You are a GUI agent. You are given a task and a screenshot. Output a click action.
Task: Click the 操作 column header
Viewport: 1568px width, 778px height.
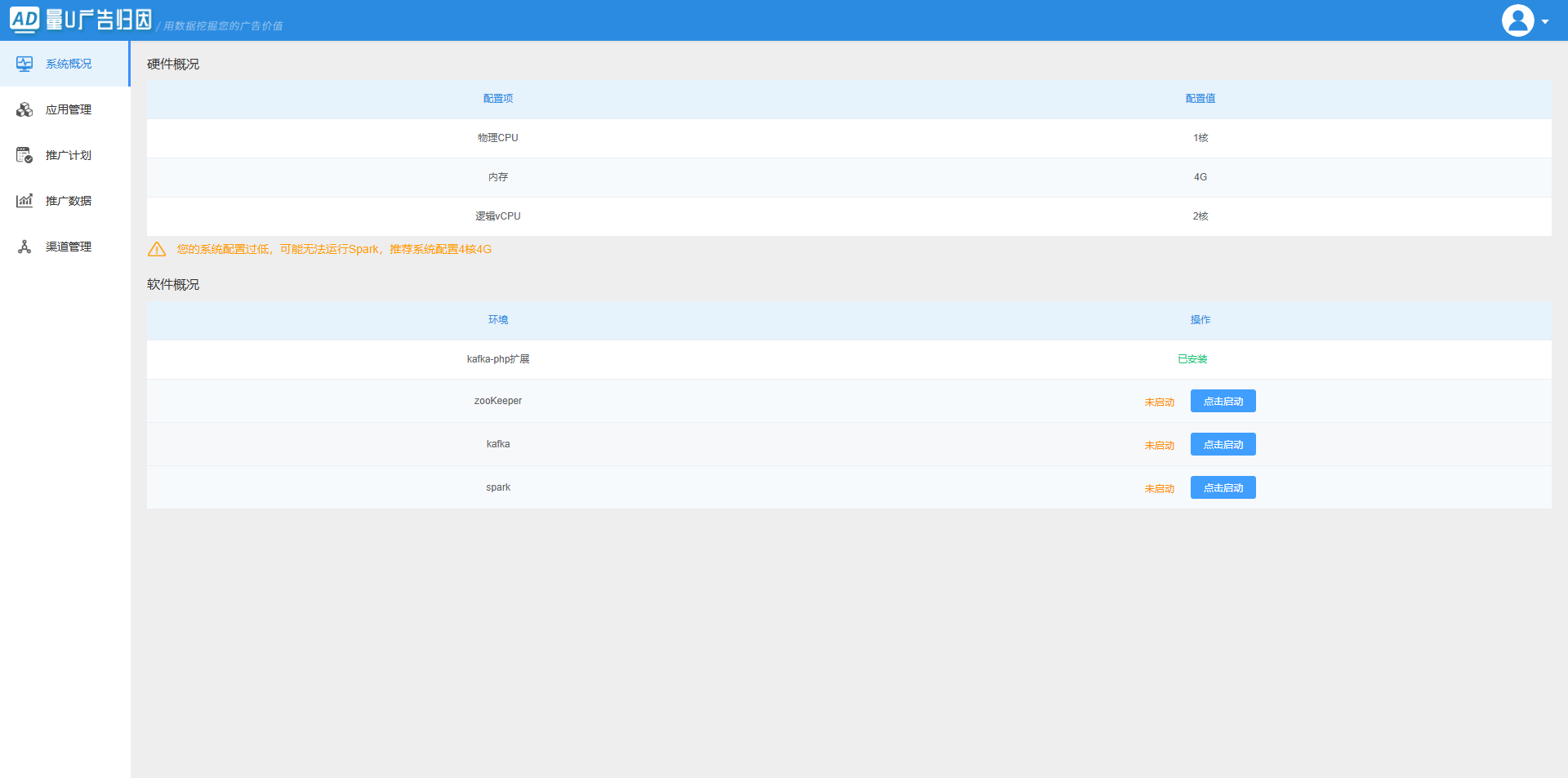(x=1200, y=320)
